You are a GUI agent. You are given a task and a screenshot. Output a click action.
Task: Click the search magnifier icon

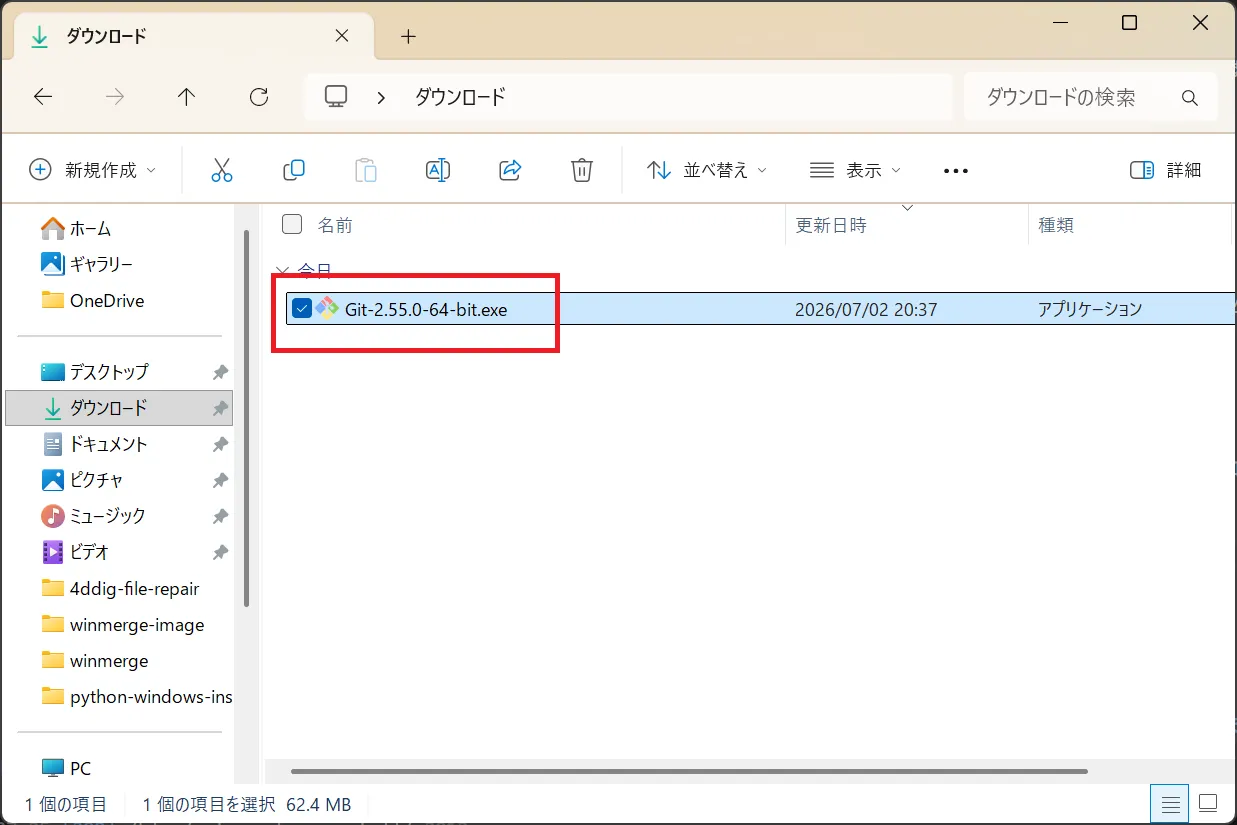coord(1190,98)
